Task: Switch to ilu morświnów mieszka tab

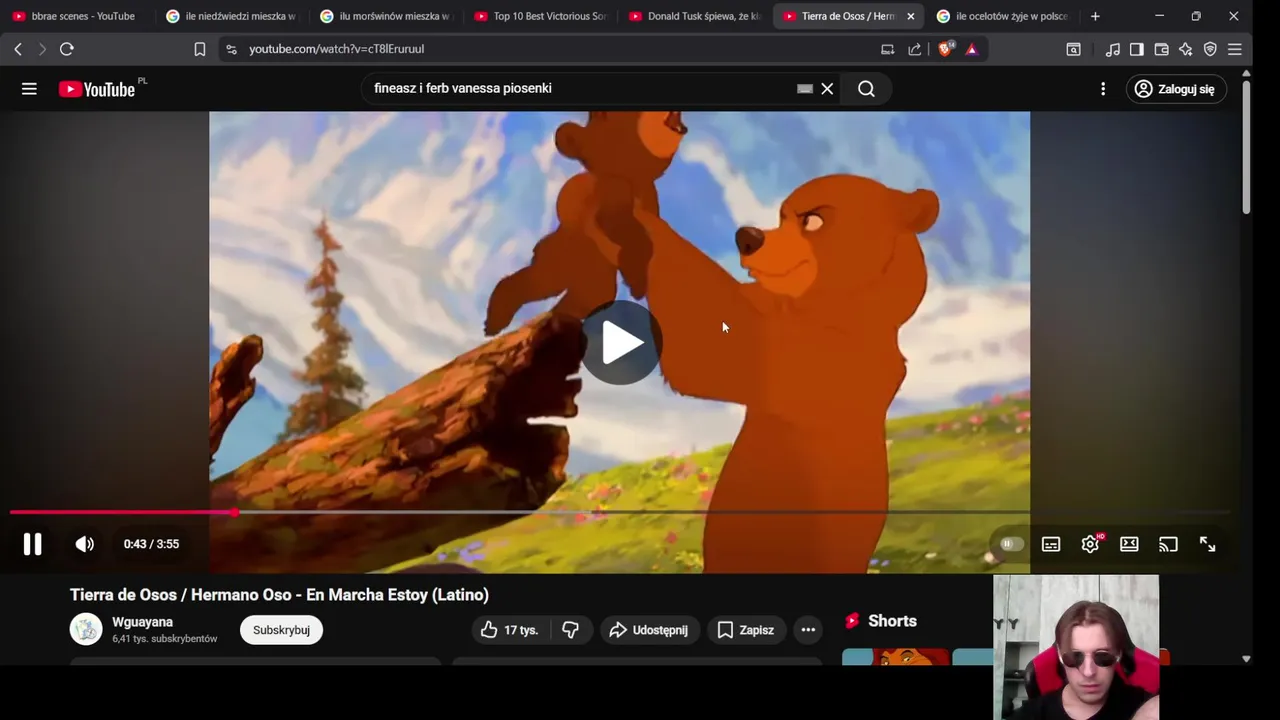Action: tap(385, 16)
